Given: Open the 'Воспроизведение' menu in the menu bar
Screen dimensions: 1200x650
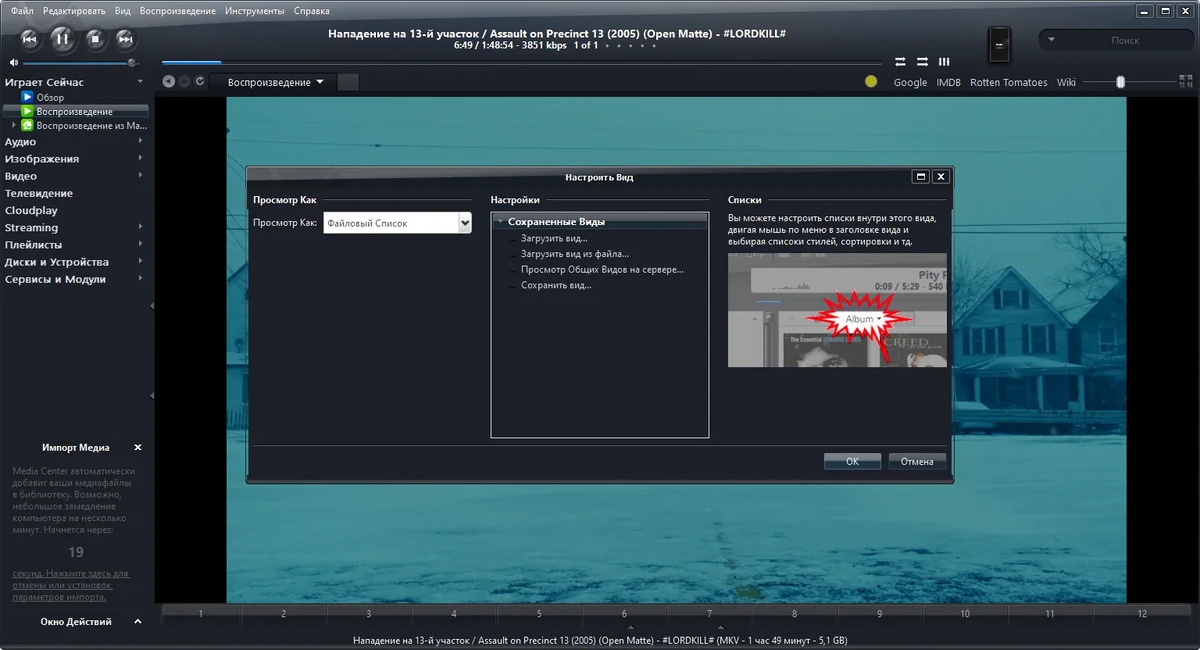Looking at the screenshot, I should [x=177, y=11].
